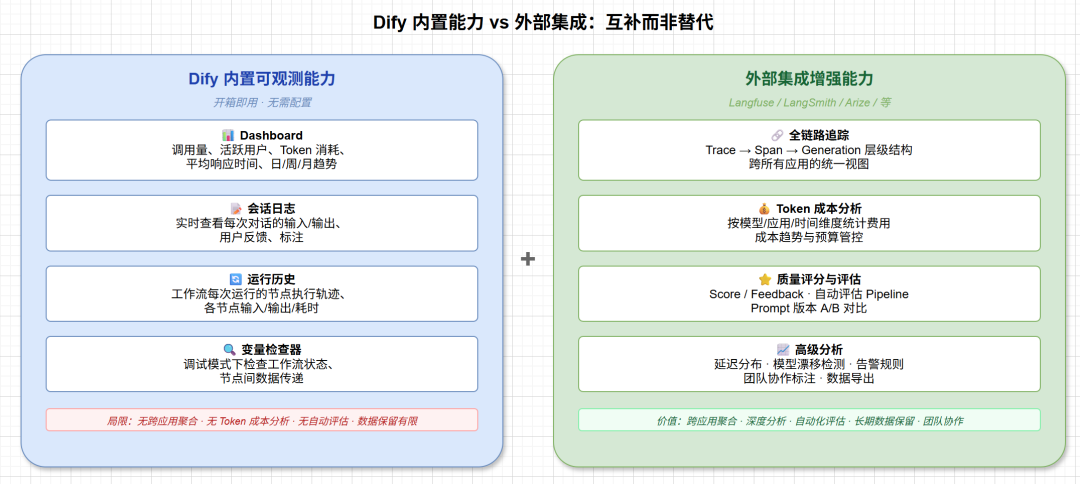Click the line '实时查看每次对话的输入/输出、'
This screenshot has height=484, width=1080.
point(262,223)
